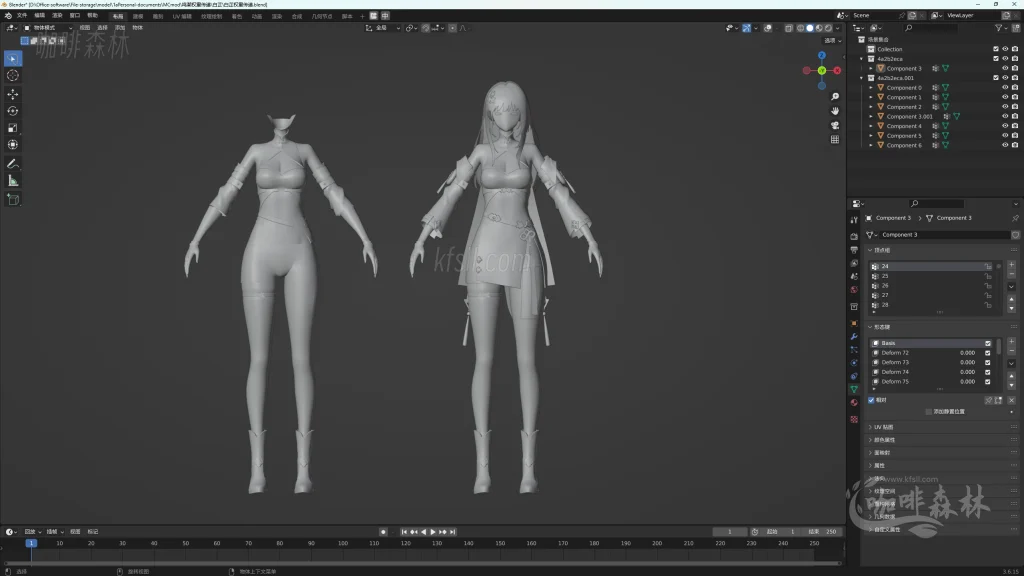The height and width of the screenshot is (576, 1024).
Task: Switch to the Geometry Nodes workspace tab
Action: (321, 16)
